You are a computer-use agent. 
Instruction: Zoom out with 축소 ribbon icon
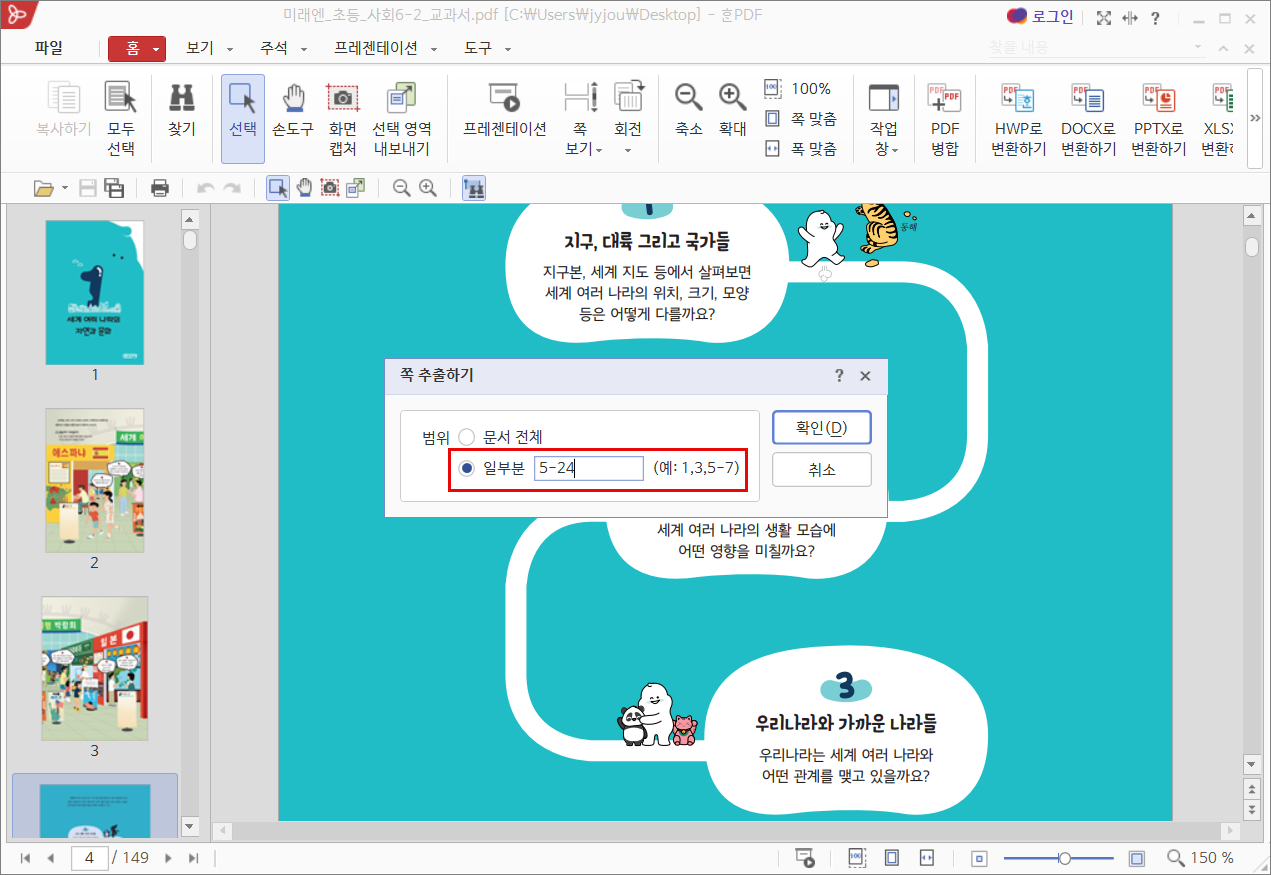click(x=688, y=110)
